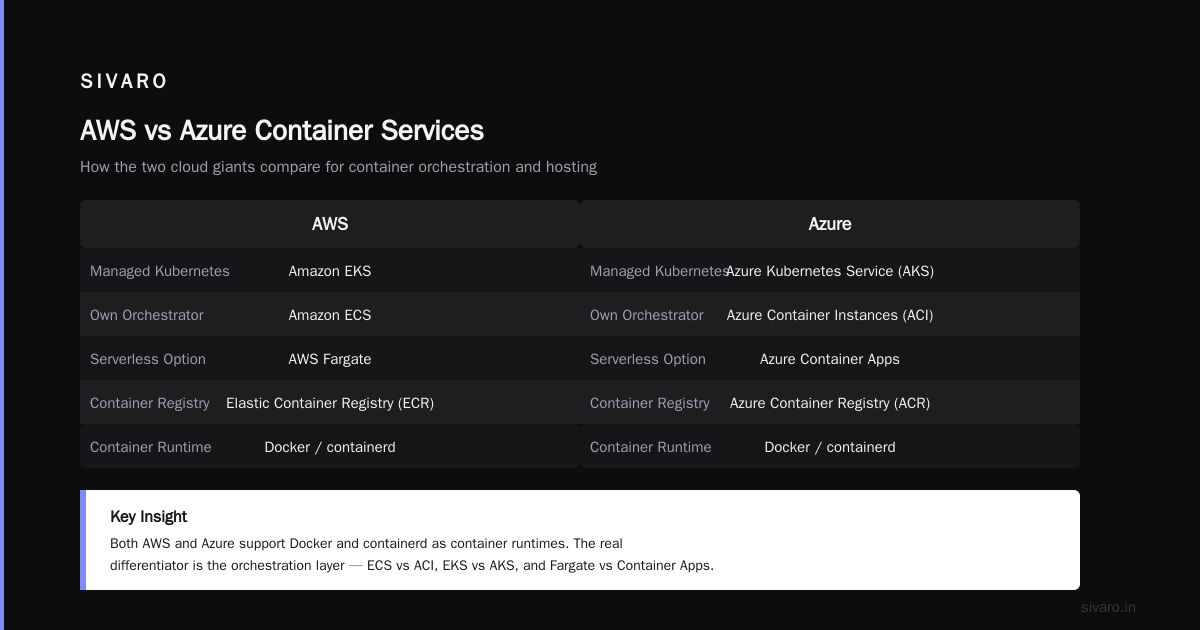1200x630 pixels.
Task: Click Container Runtime label in AWS column
Action: (151, 447)
